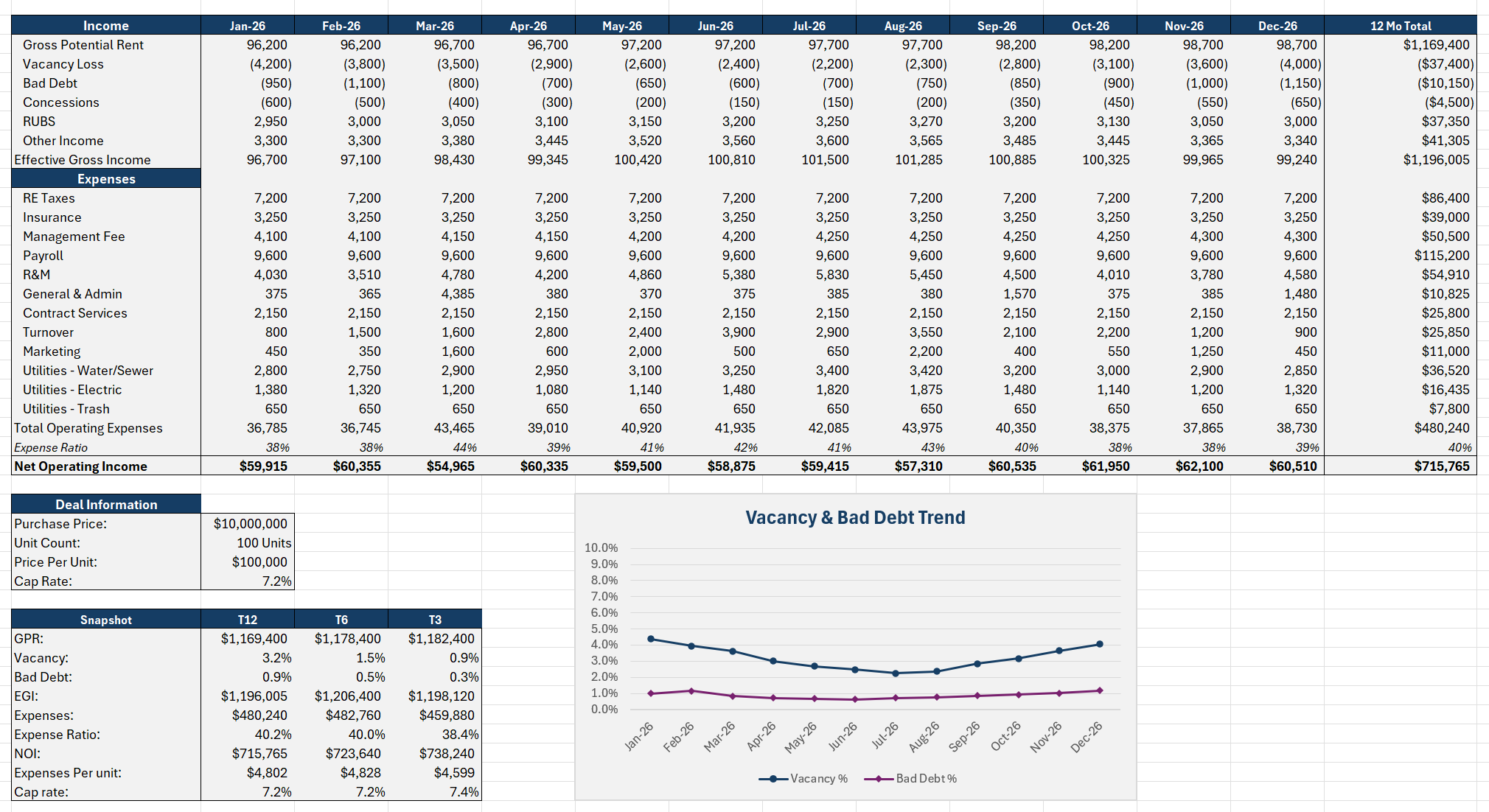This screenshot has width=1489, height=812.
Task: Select the Mar-26 General & Admin value 4,385
Action: click(x=458, y=294)
